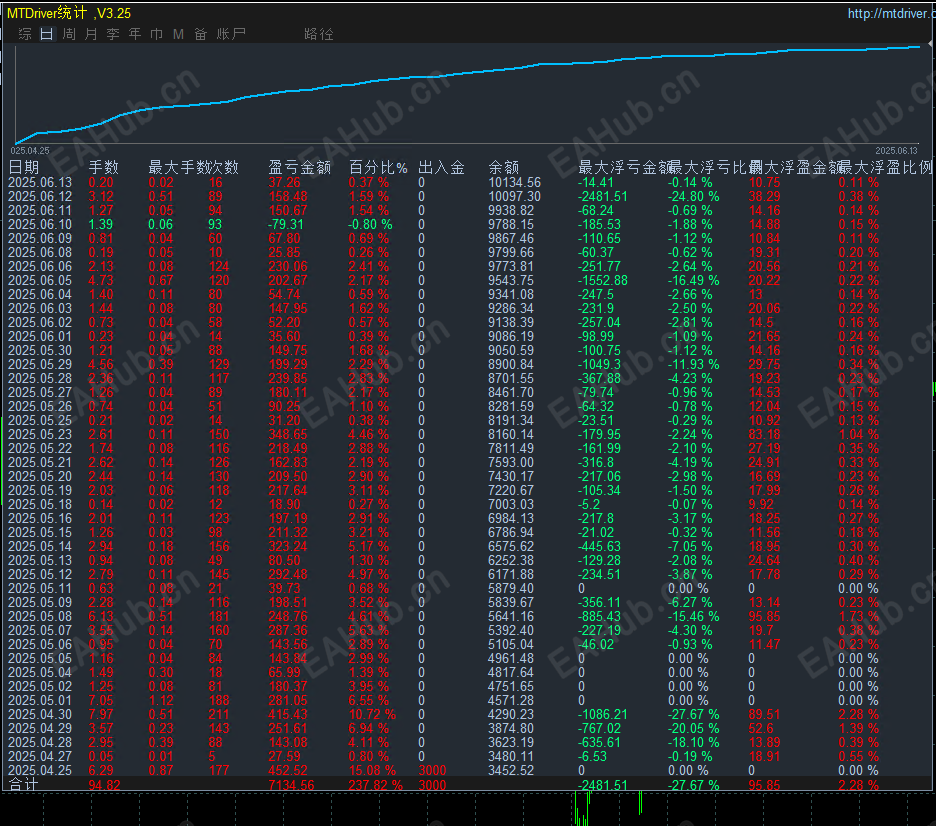This screenshot has height=826, width=936.
Task: Open the 备 tab
Action: click(x=201, y=34)
